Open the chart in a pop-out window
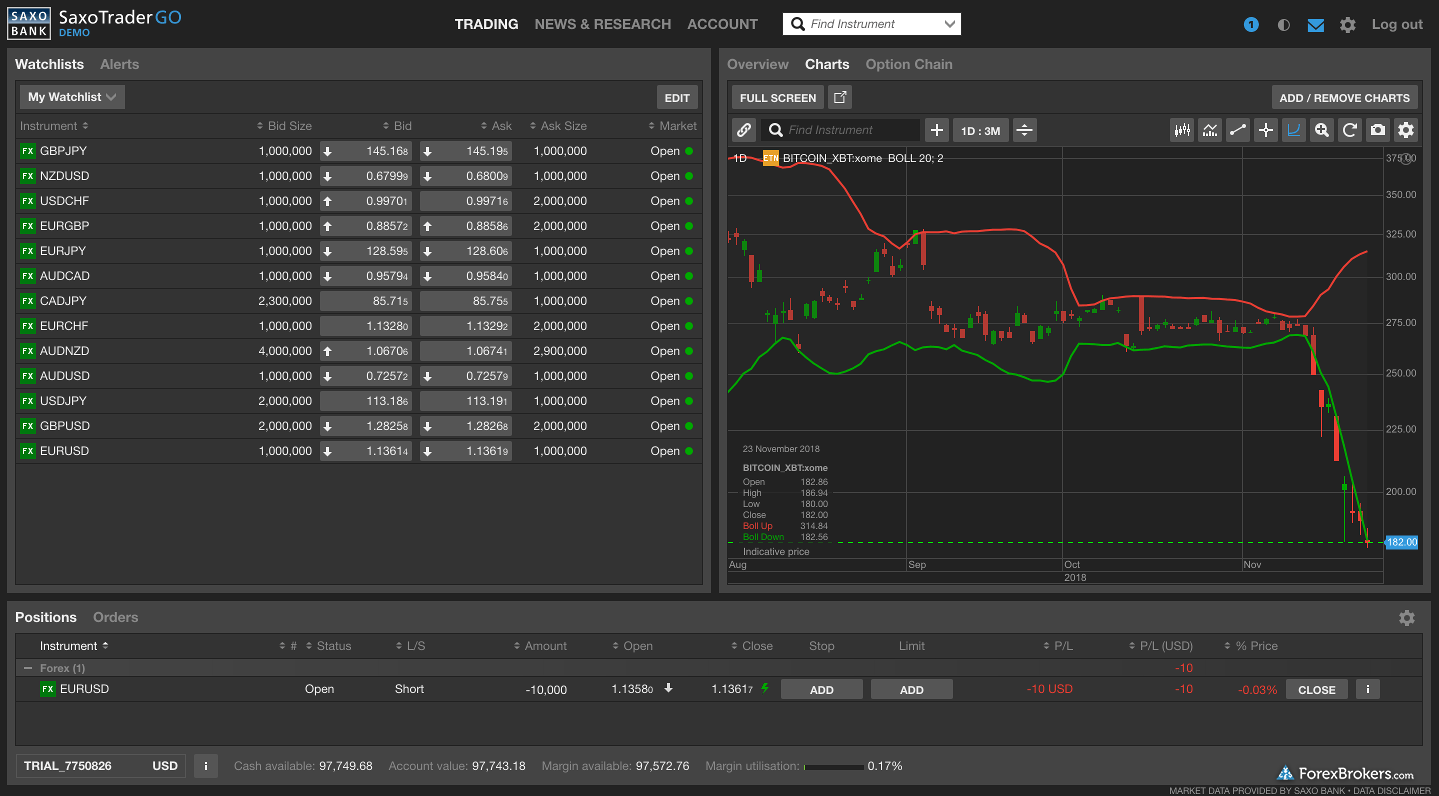This screenshot has width=1439, height=796. [840, 97]
